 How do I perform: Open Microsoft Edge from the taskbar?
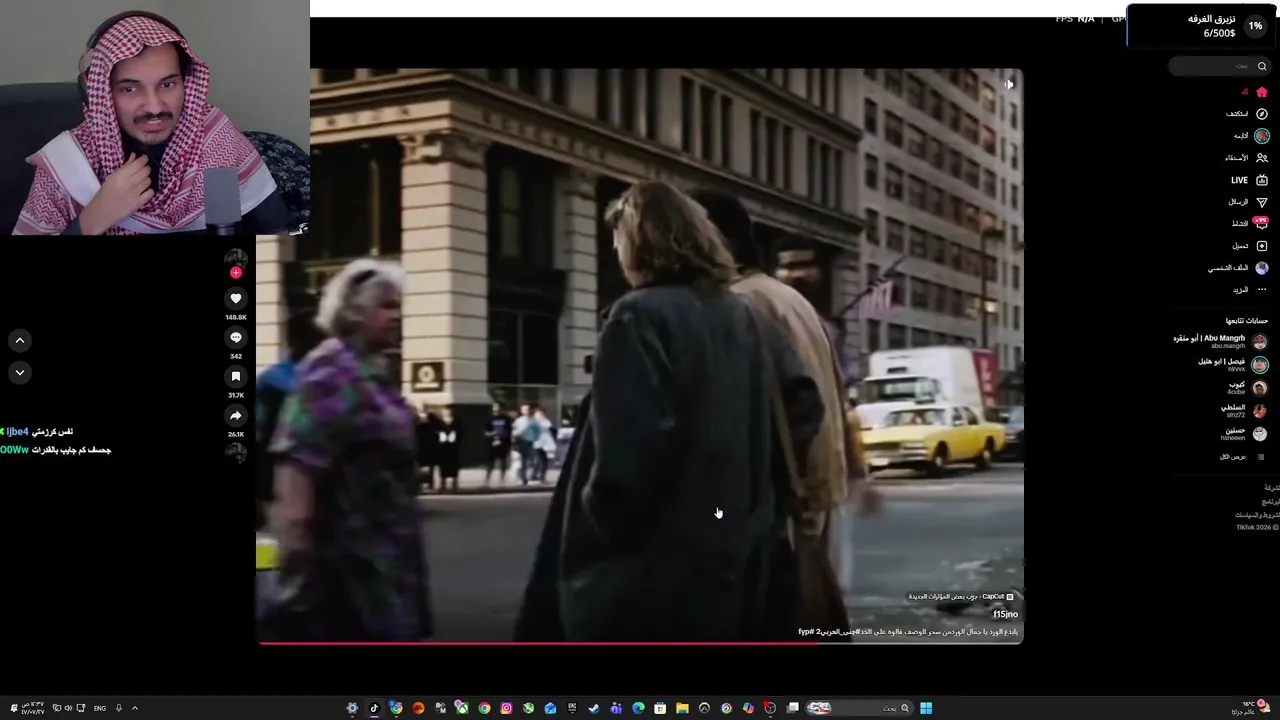(x=638, y=708)
